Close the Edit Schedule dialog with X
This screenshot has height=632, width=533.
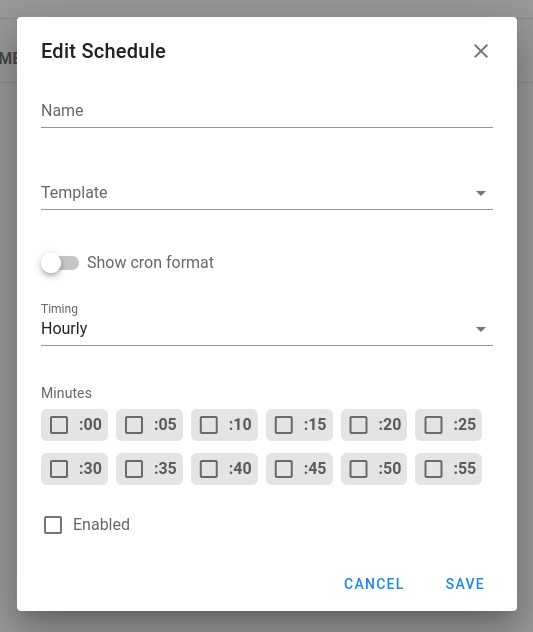(x=481, y=51)
